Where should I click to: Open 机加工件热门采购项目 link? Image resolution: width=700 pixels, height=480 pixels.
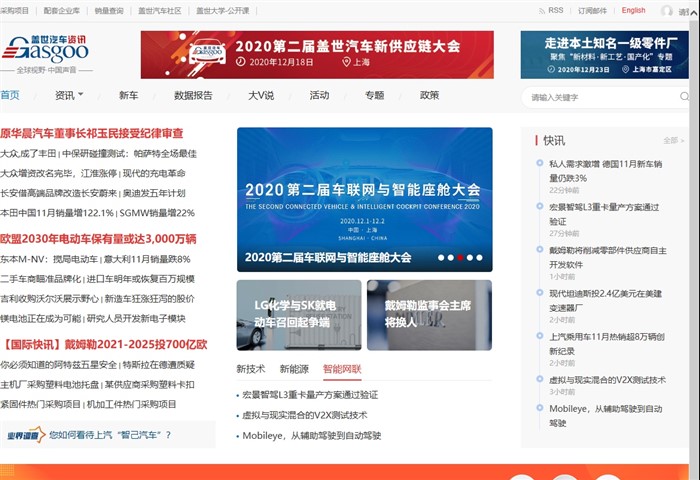point(131,404)
